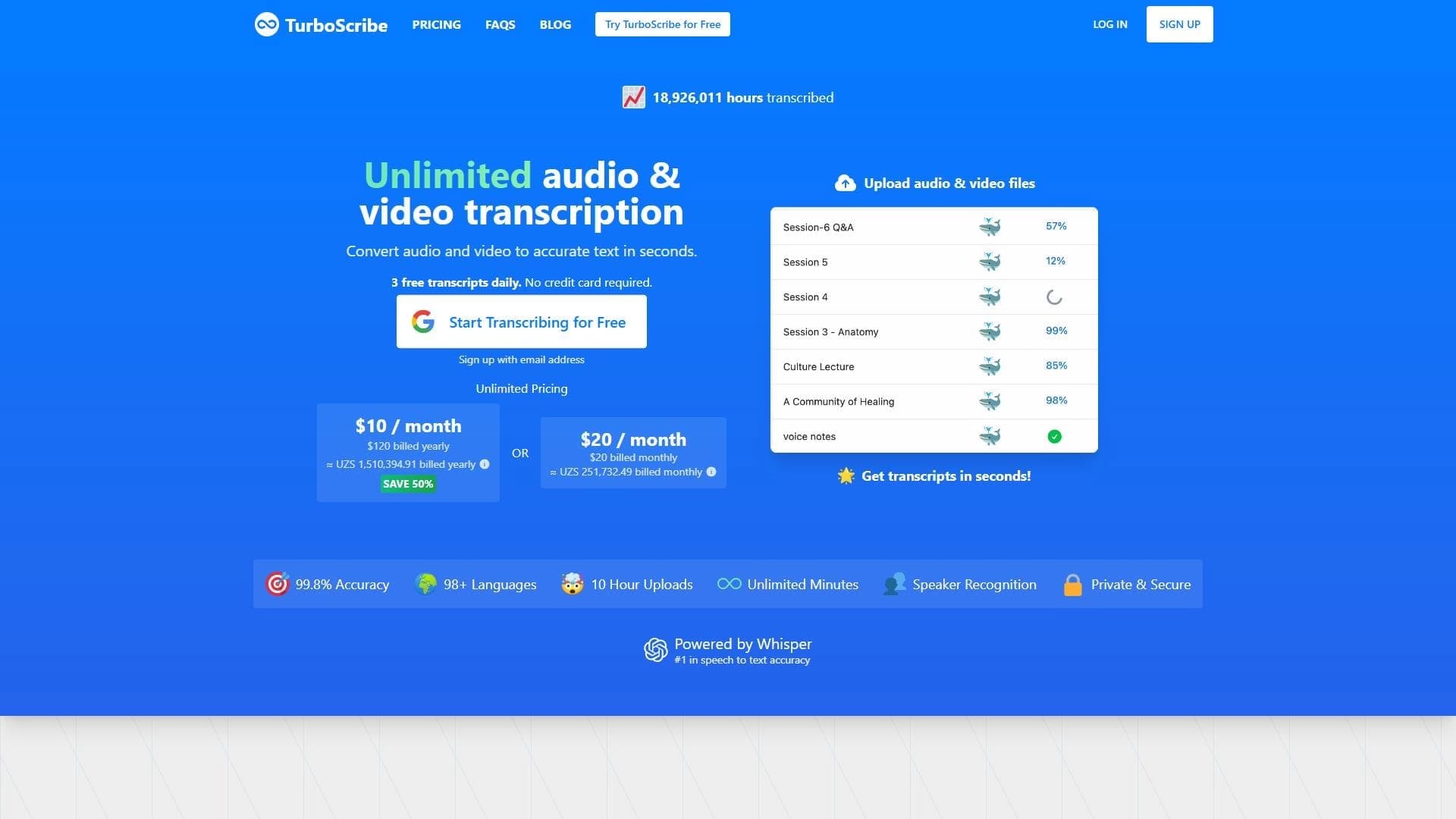The height and width of the screenshot is (819, 1456).
Task: Select the $10 / month yearly plan card
Action: point(408,453)
